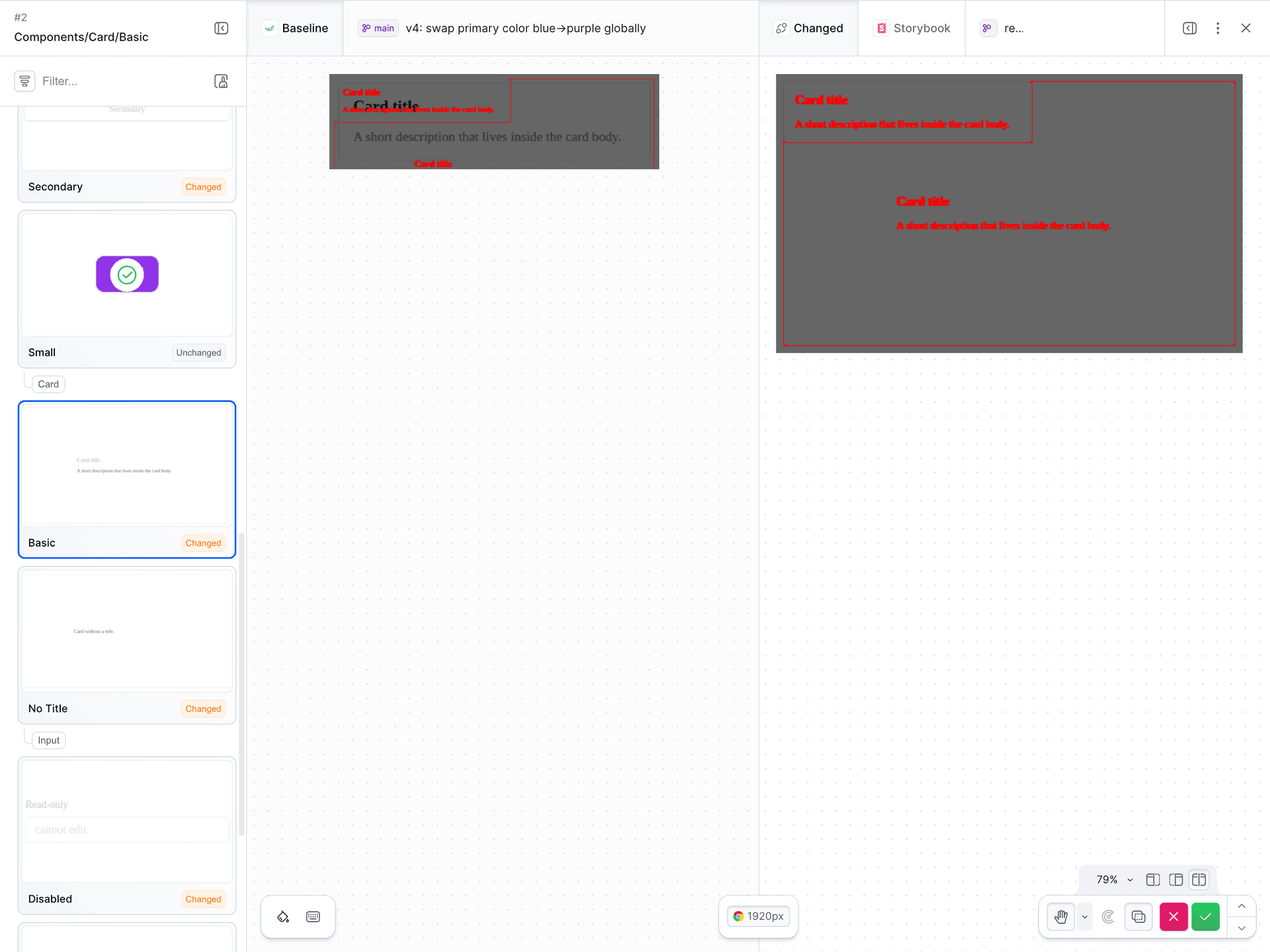The height and width of the screenshot is (952, 1270).
Task: Open the Storybook tab
Action: [x=912, y=28]
